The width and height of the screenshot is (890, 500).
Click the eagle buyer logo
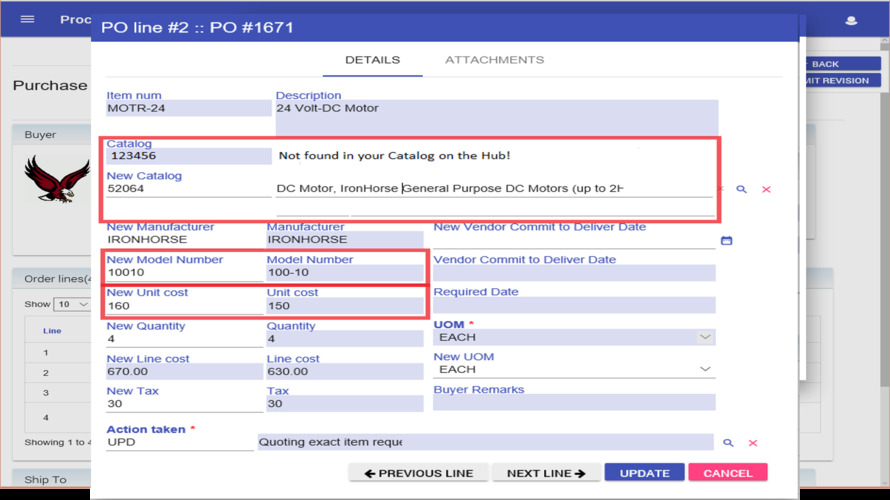tap(57, 178)
